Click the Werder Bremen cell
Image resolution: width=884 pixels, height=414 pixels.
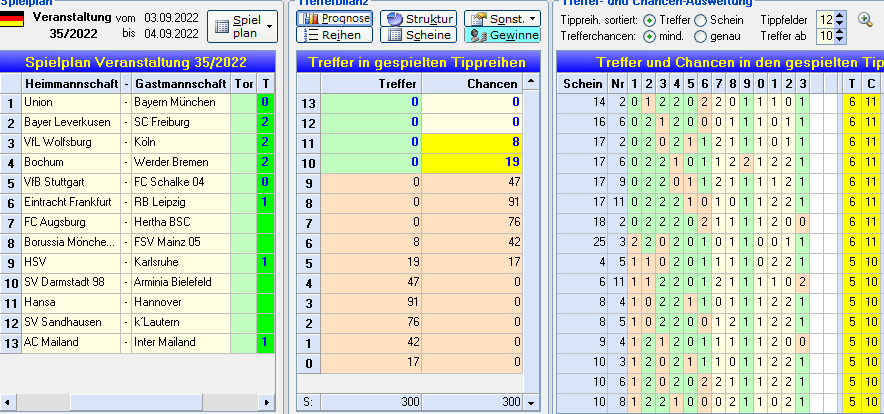tap(181, 162)
